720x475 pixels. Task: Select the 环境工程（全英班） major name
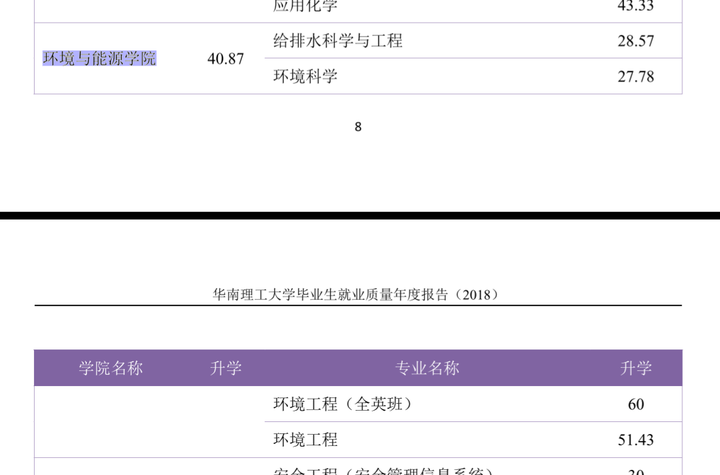[x=342, y=404]
